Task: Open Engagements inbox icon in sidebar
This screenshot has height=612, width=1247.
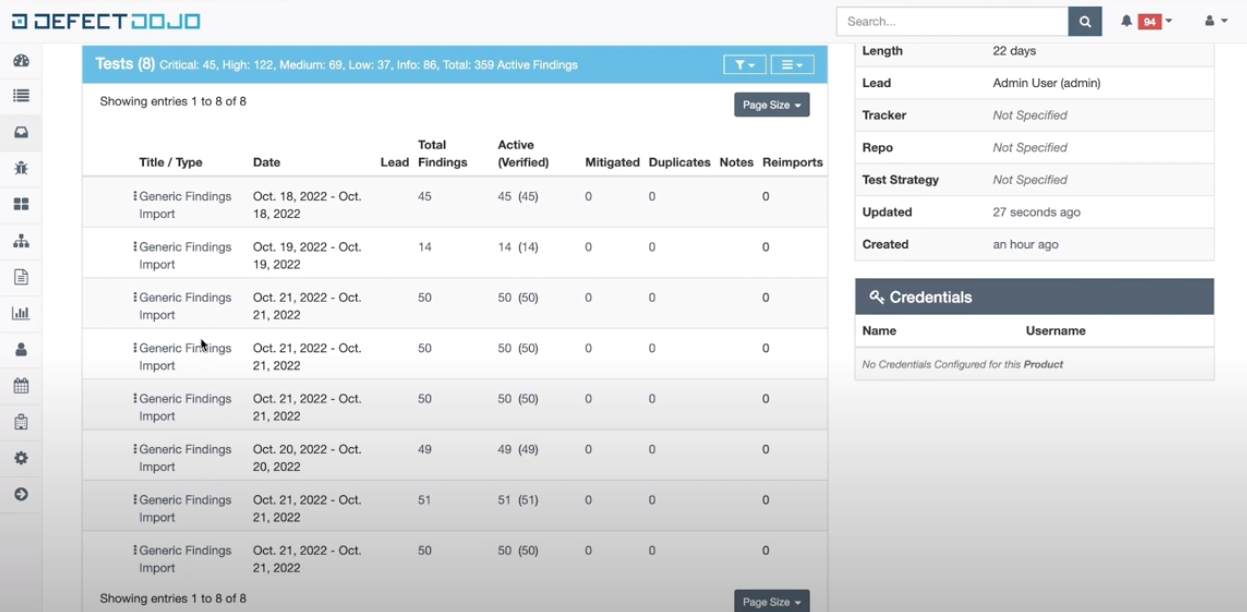Action: click(21, 133)
